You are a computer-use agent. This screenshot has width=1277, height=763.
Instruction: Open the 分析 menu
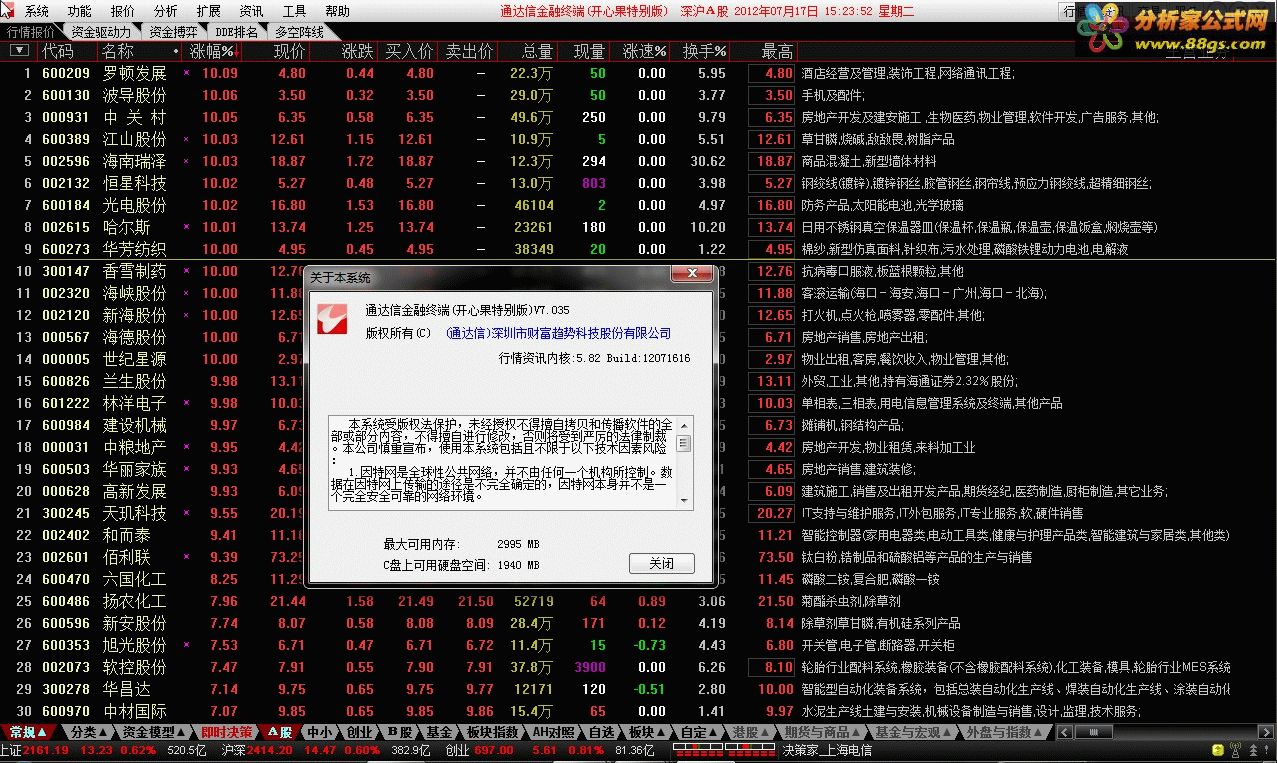tap(165, 11)
